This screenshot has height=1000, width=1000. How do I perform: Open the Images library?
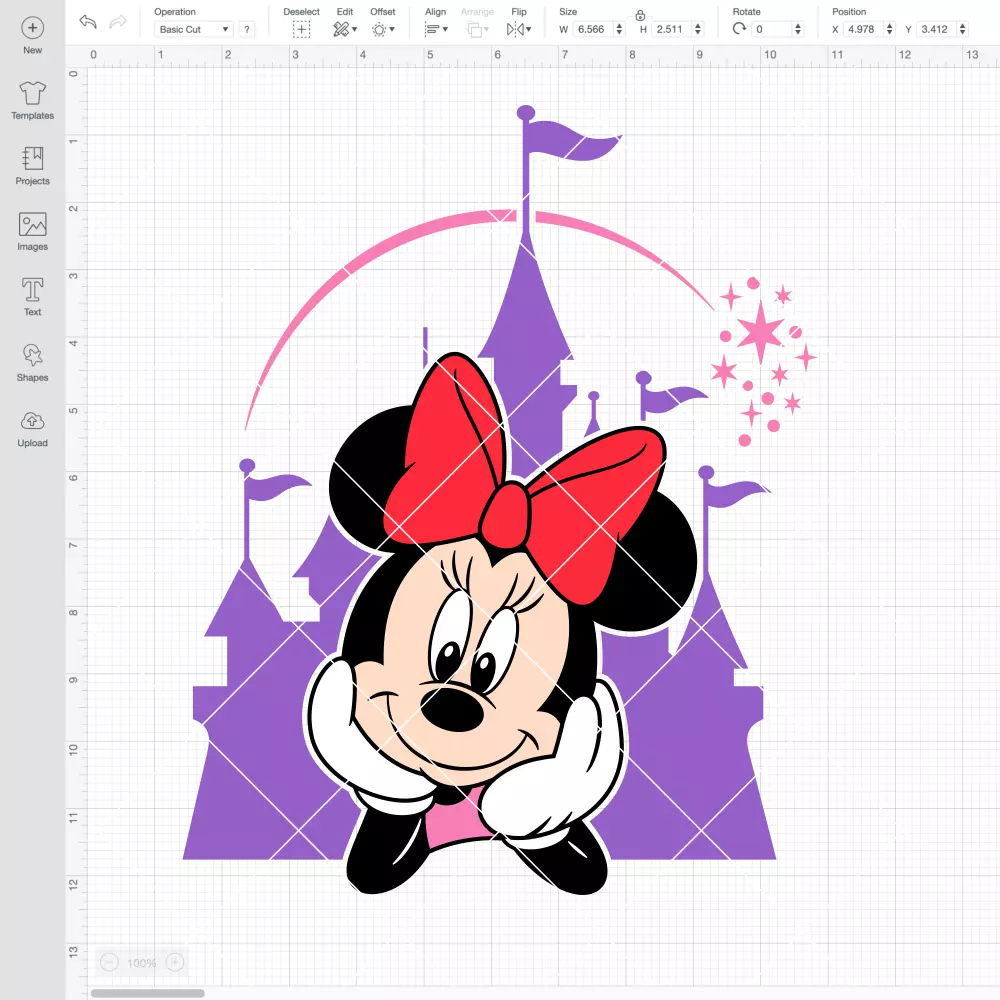point(33,232)
